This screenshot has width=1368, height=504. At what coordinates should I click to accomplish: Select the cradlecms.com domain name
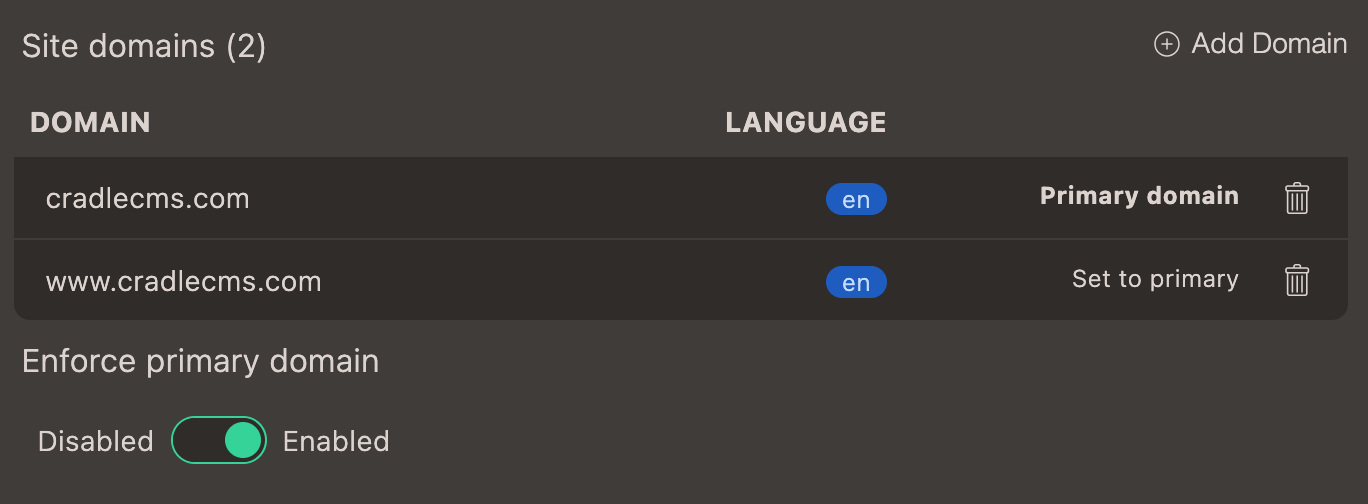(x=147, y=199)
